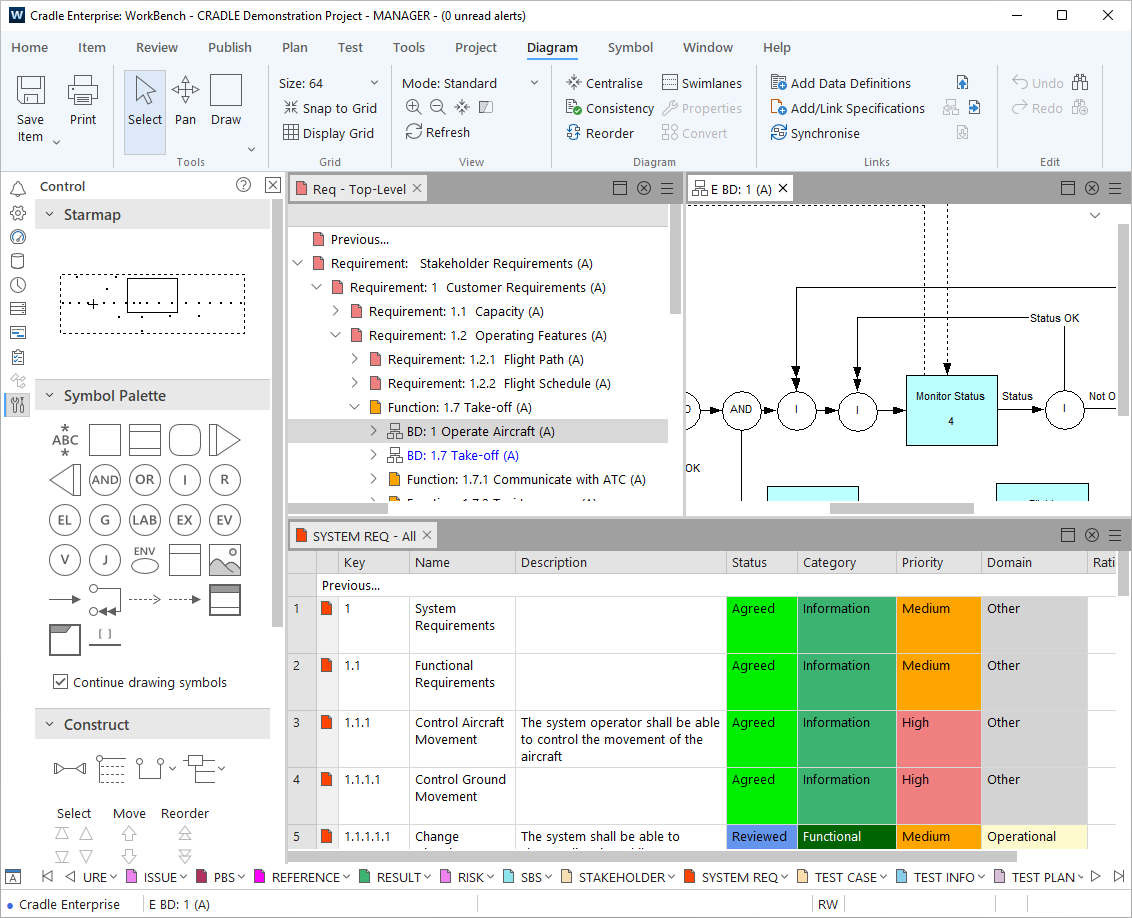Pick the ABC text symbol in palette
Viewport: 1132px width, 918px height.
(65, 440)
